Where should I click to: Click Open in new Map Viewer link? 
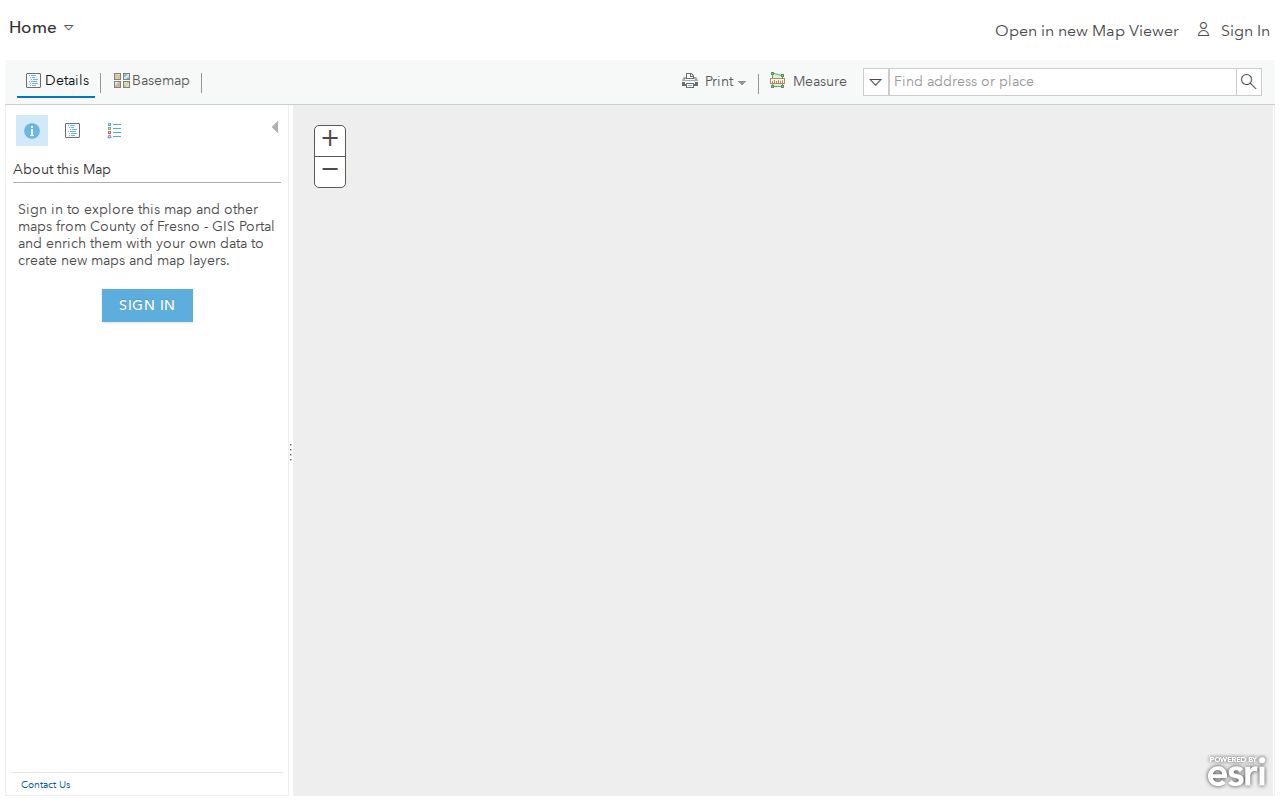point(1086,31)
